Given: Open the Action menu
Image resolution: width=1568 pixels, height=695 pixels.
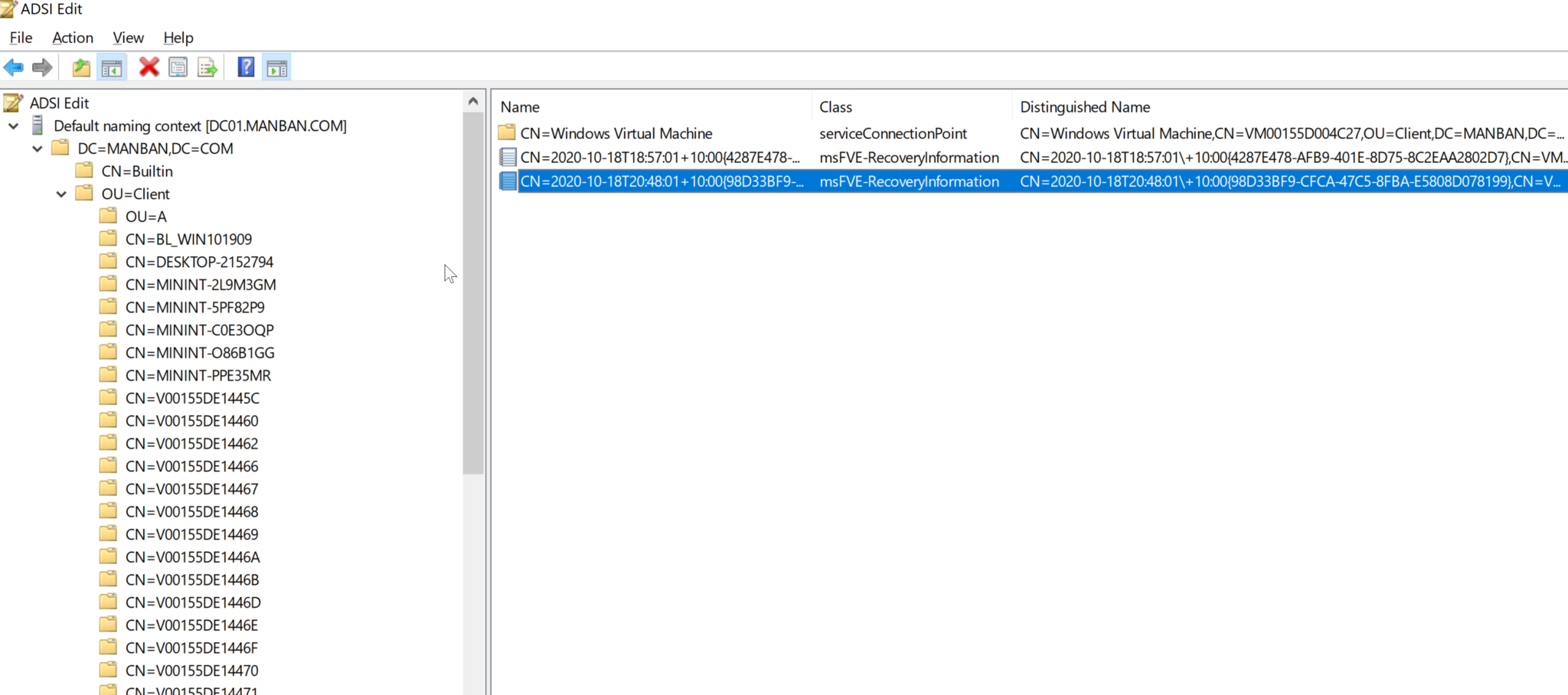Looking at the screenshot, I should coord(73,38).
